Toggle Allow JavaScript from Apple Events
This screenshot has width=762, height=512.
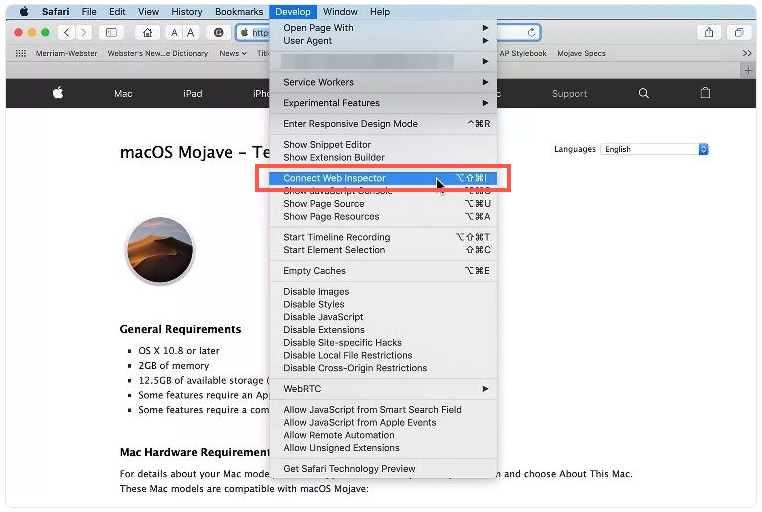[x=383, y=423]
